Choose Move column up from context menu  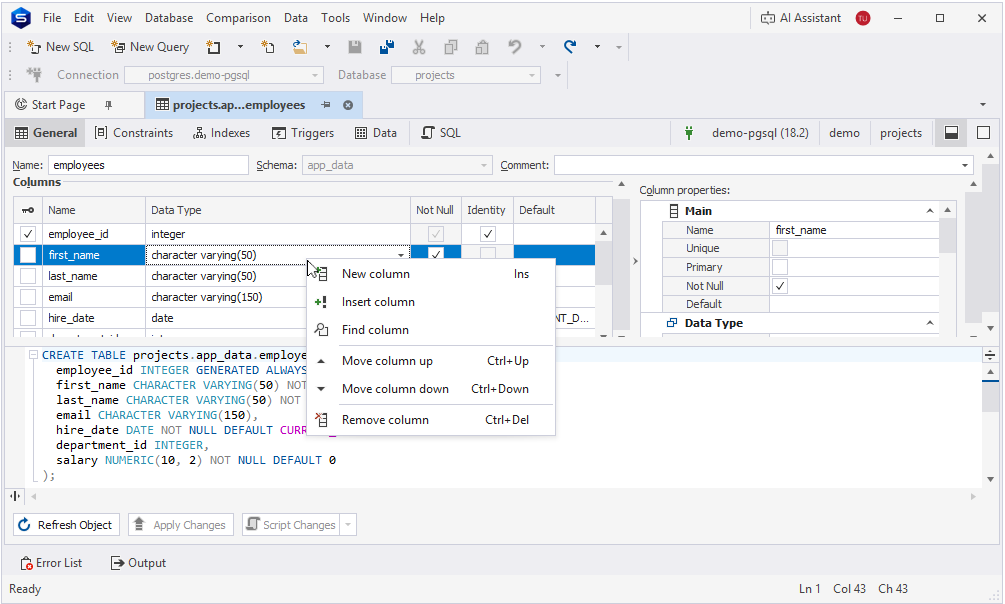pyautogui.click(x=431, y=361)
